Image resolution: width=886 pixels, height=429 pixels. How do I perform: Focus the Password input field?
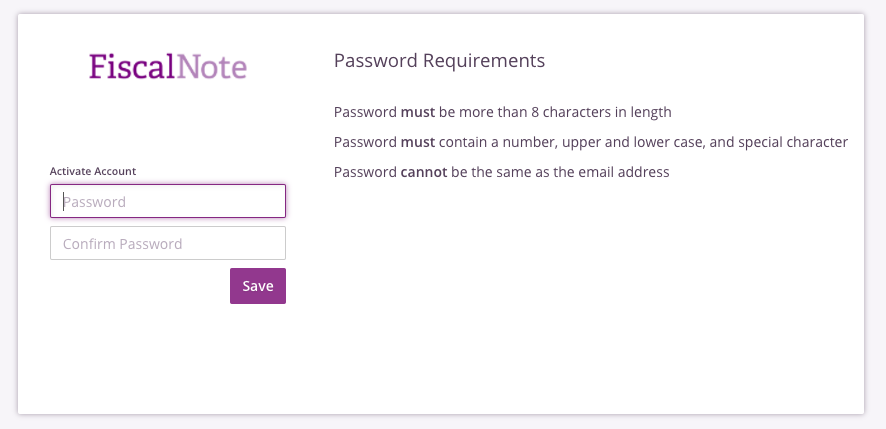tap(168, 201)
